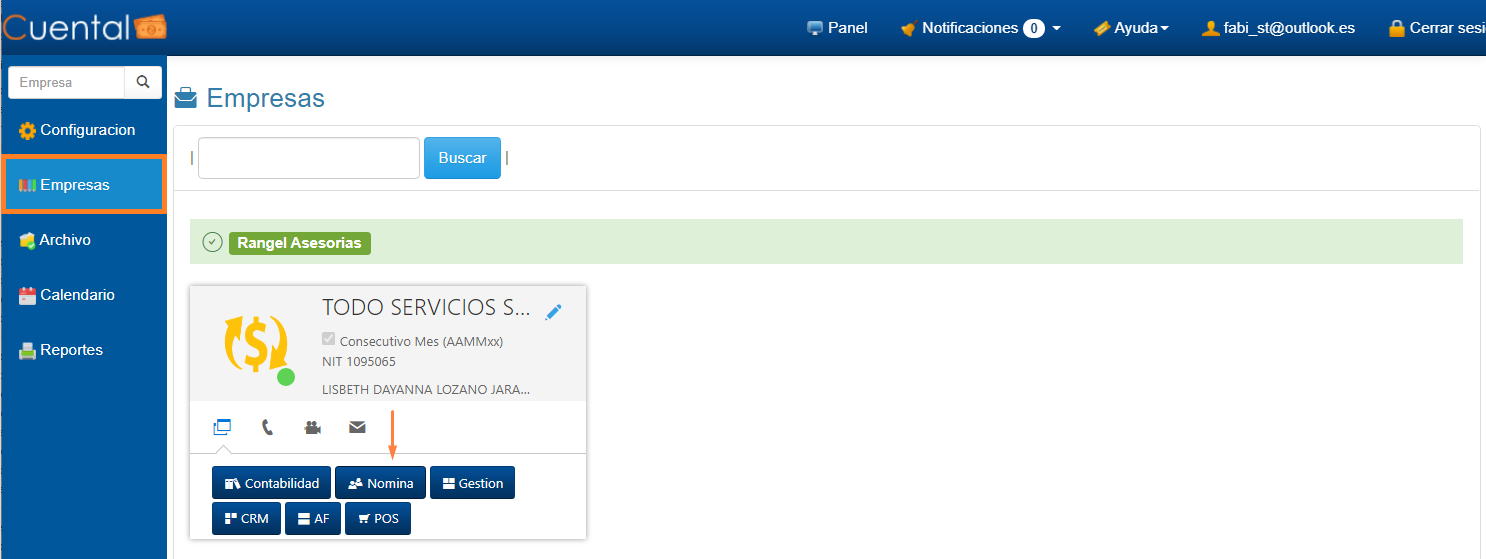Focus the company search text field beside Buscar
The width and height of the screenshot is (1486, 559).
[308, 158]
